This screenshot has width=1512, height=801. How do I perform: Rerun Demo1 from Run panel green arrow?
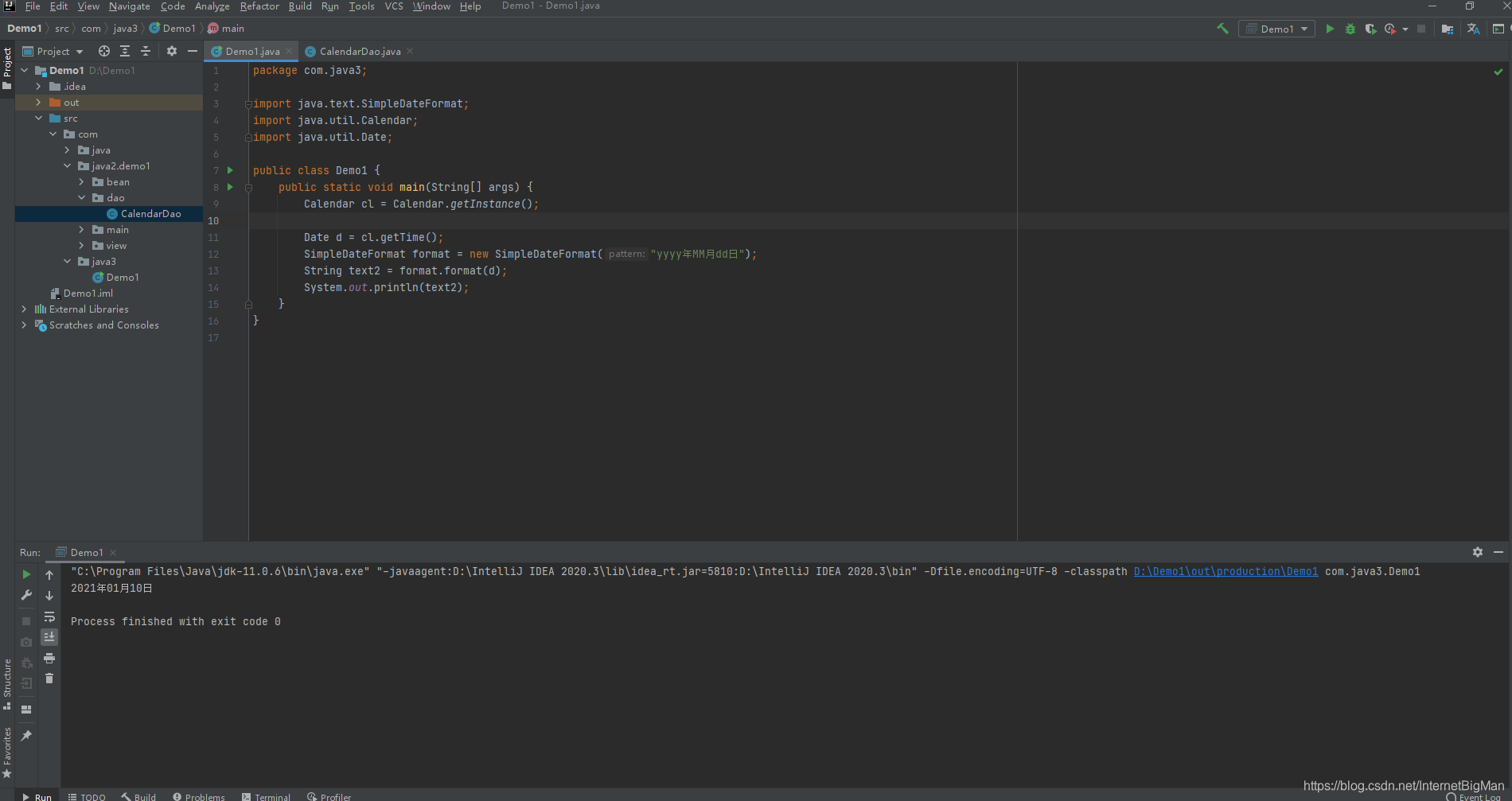(26, 574)
